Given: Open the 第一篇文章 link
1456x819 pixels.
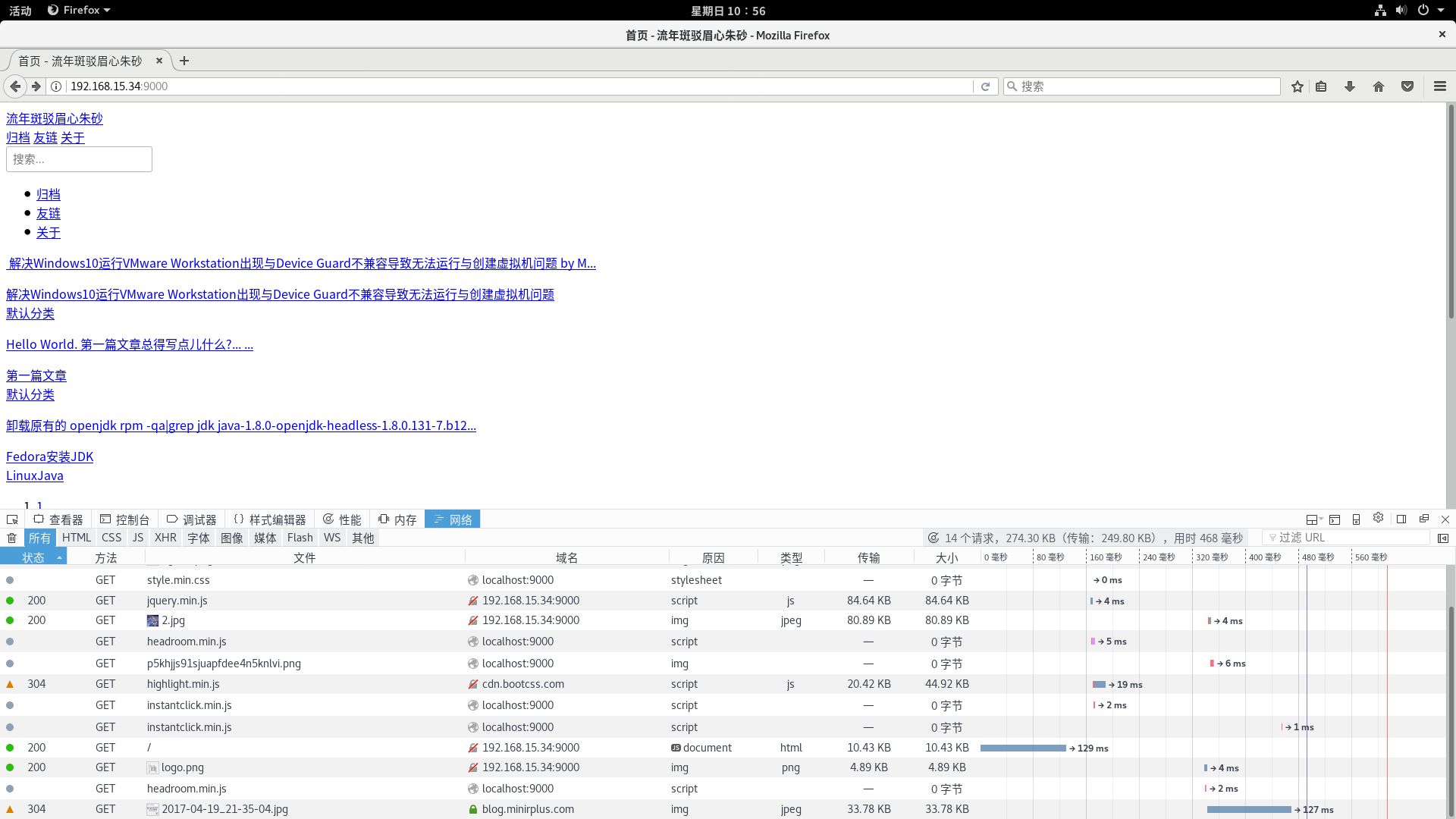Looking at the screenshot, I should pos(36,375).
